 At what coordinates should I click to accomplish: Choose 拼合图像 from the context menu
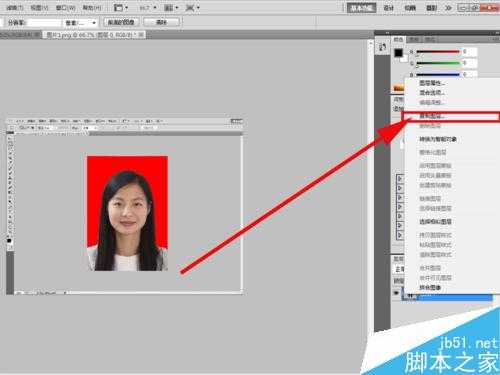coord(430,287)
